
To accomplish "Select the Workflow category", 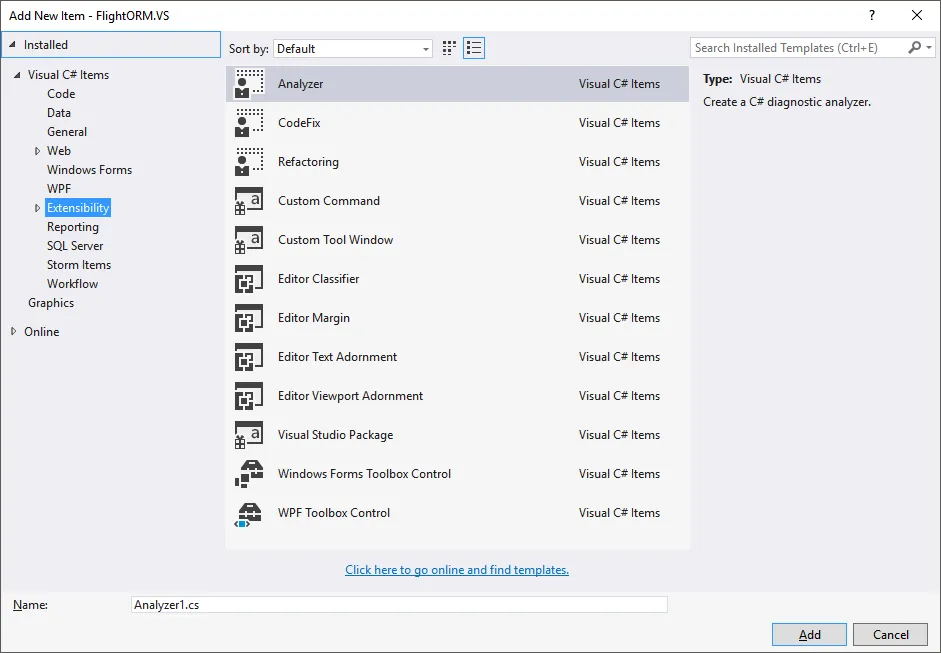I will click(73, 284).
